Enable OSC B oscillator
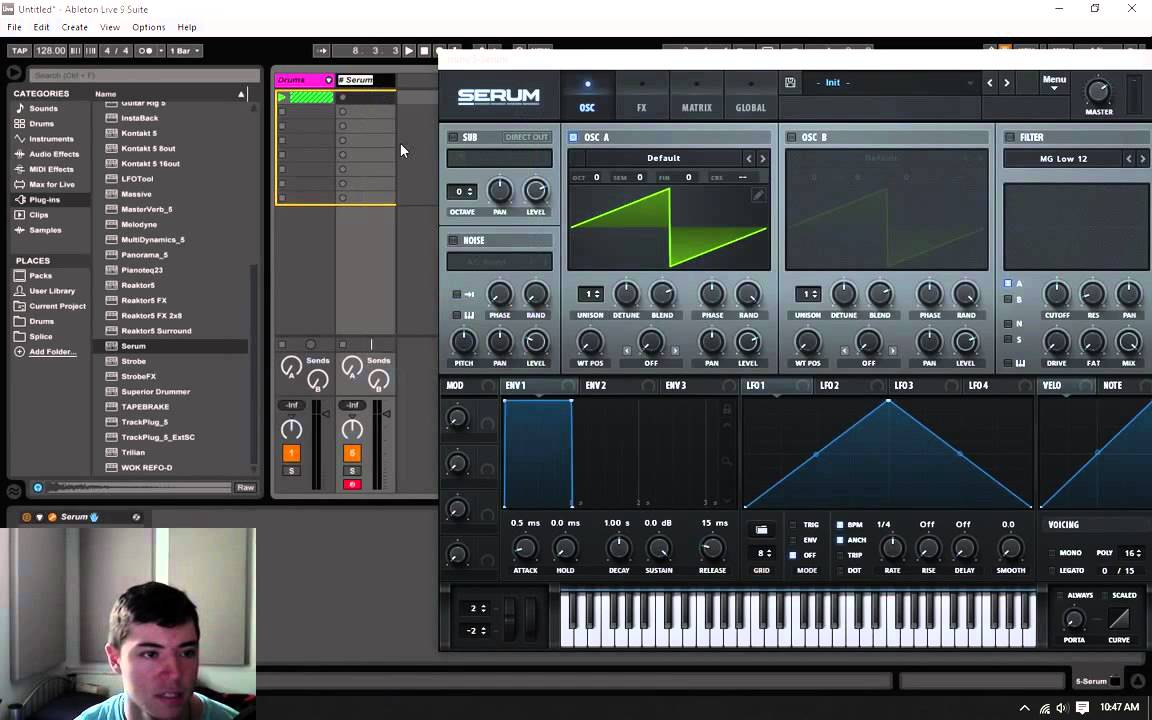The image size is (1152, 720). click(x=791, y=137)
